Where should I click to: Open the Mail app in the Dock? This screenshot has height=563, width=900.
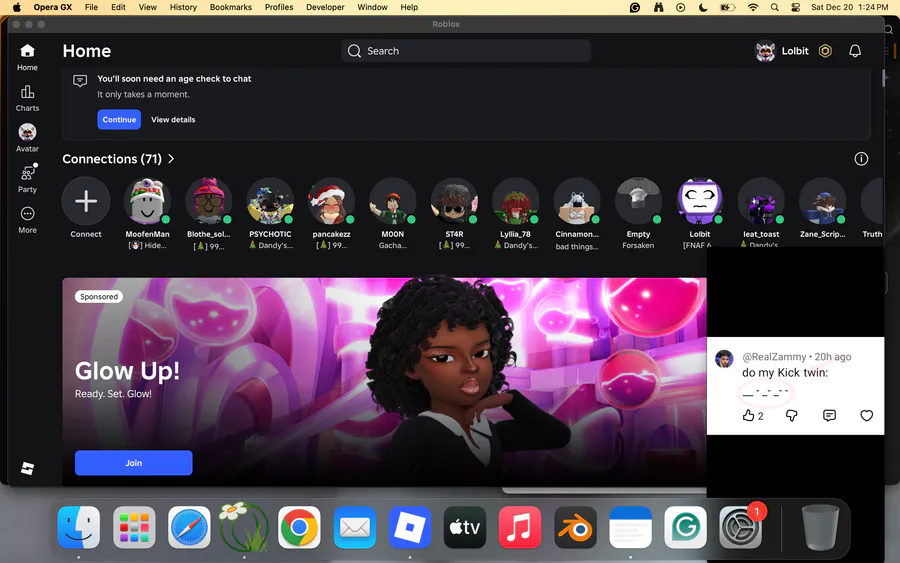(x=355, y=527)
